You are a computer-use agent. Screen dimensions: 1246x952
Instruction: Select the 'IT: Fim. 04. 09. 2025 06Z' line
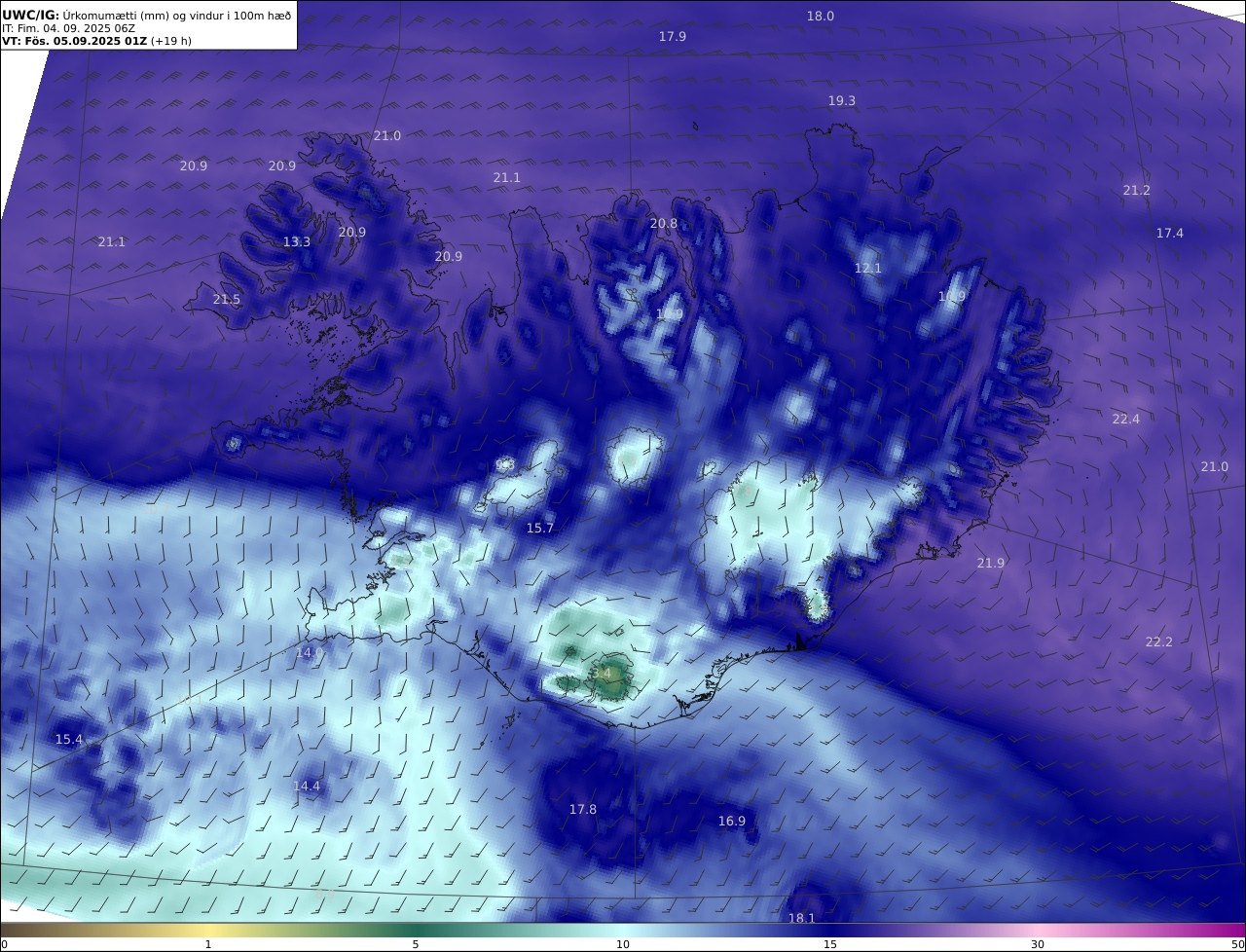[x=68, y=28]
